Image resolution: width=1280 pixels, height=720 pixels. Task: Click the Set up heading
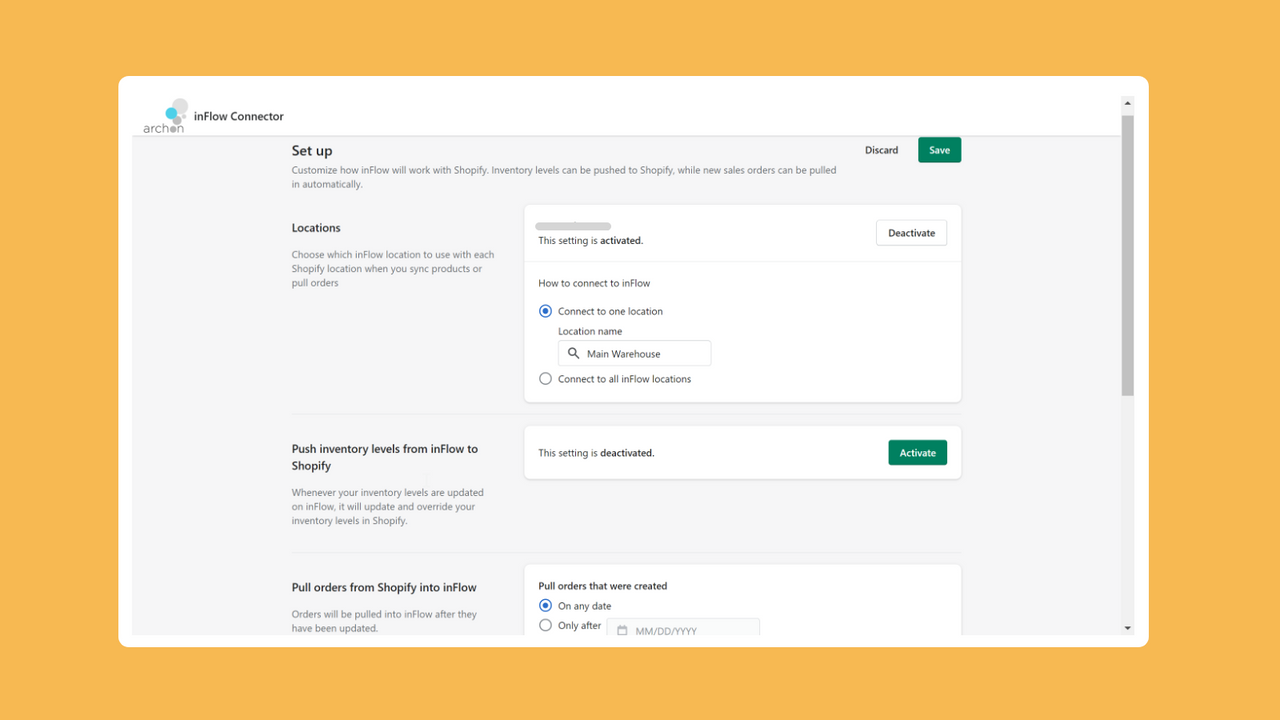pyautogui.click(x=312, y=151)
